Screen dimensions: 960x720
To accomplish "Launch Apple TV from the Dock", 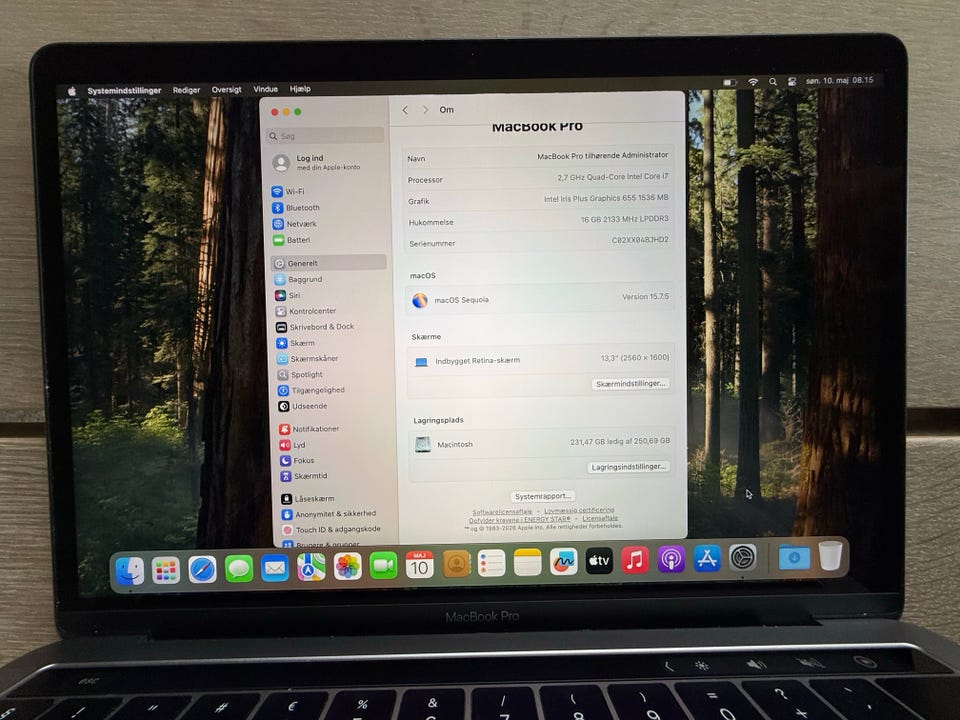I will tap(599, 561).
